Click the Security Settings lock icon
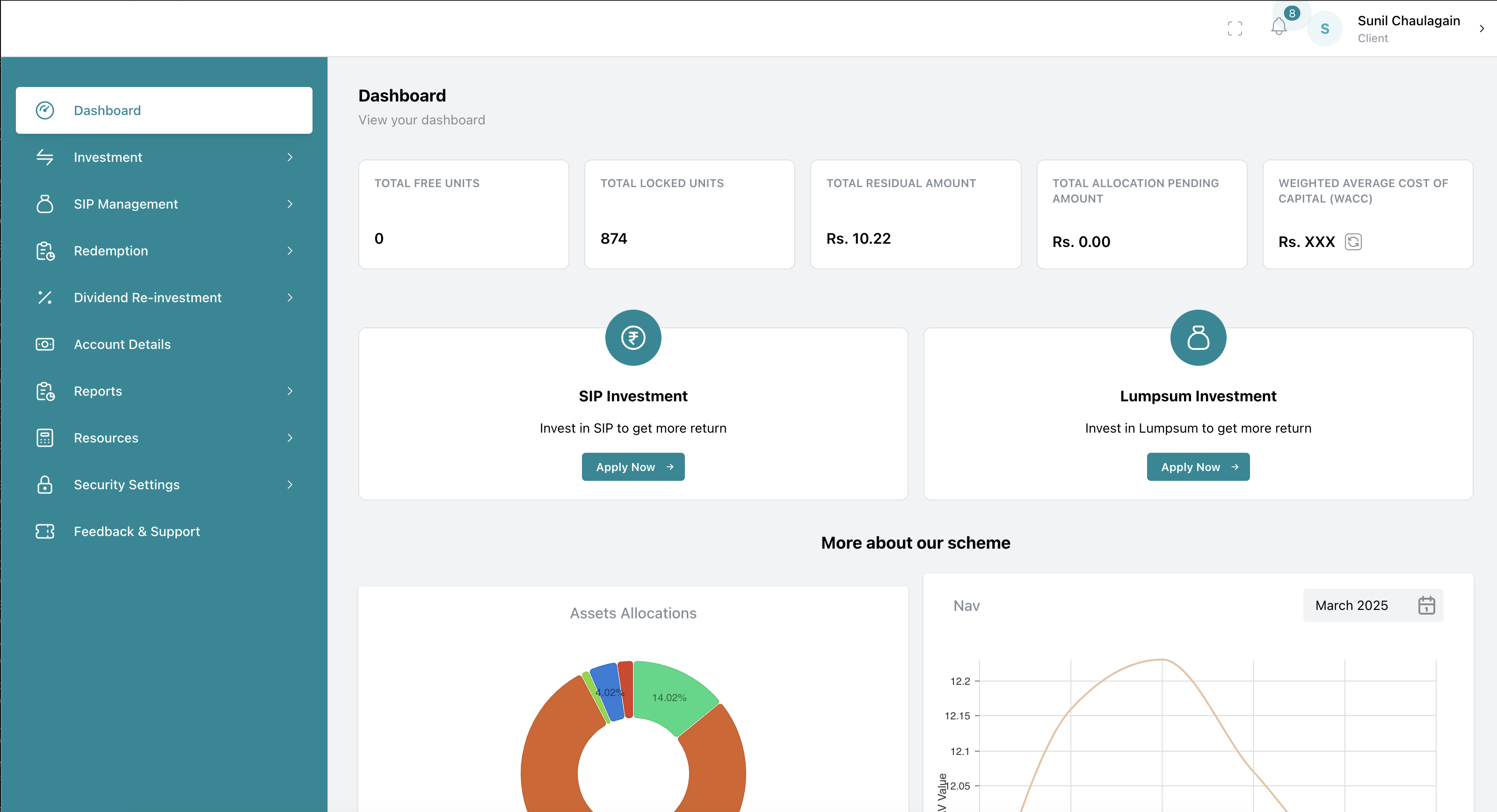The width and height of the screenshot is (1497, 812). click(x=45, y=485)
